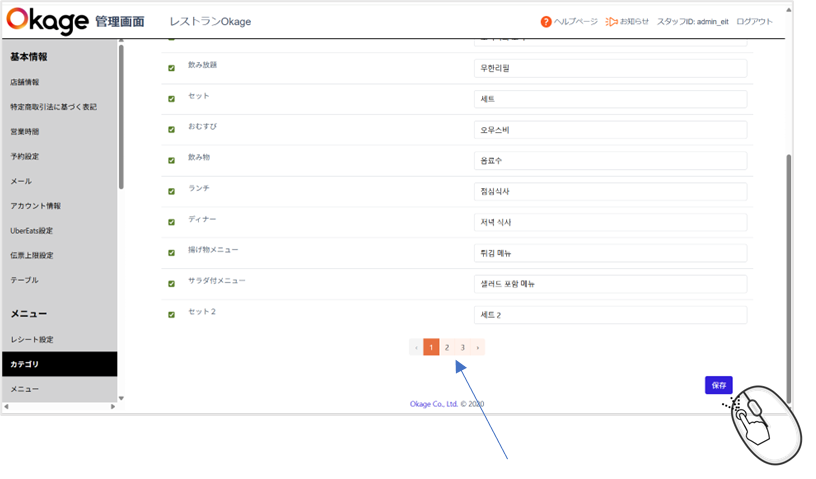Click the ログアウト link
The height and width of the screenshot is (479, 816).
pos(754,21)
